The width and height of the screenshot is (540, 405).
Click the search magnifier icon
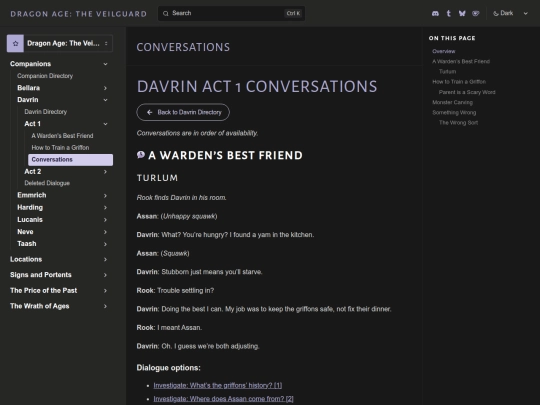click(166, 13)
